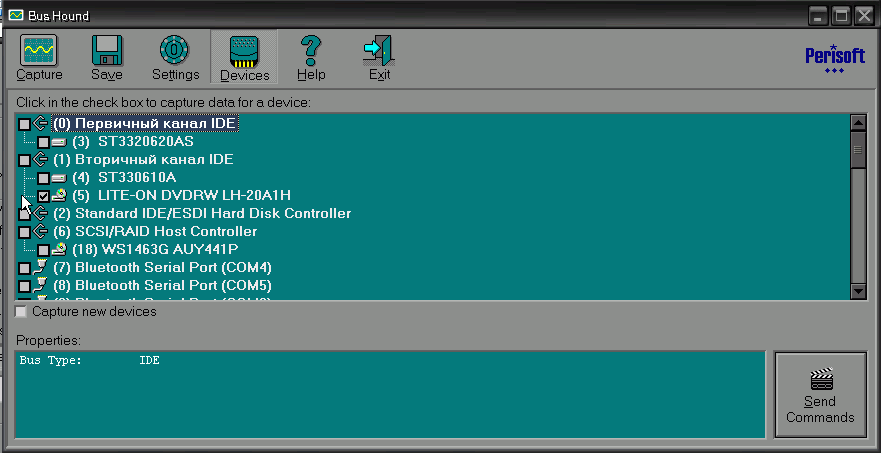Select the (0) Первичный канал IDE row
The image size is (881, 453).
pyautogui.click(x=145, y=123)
